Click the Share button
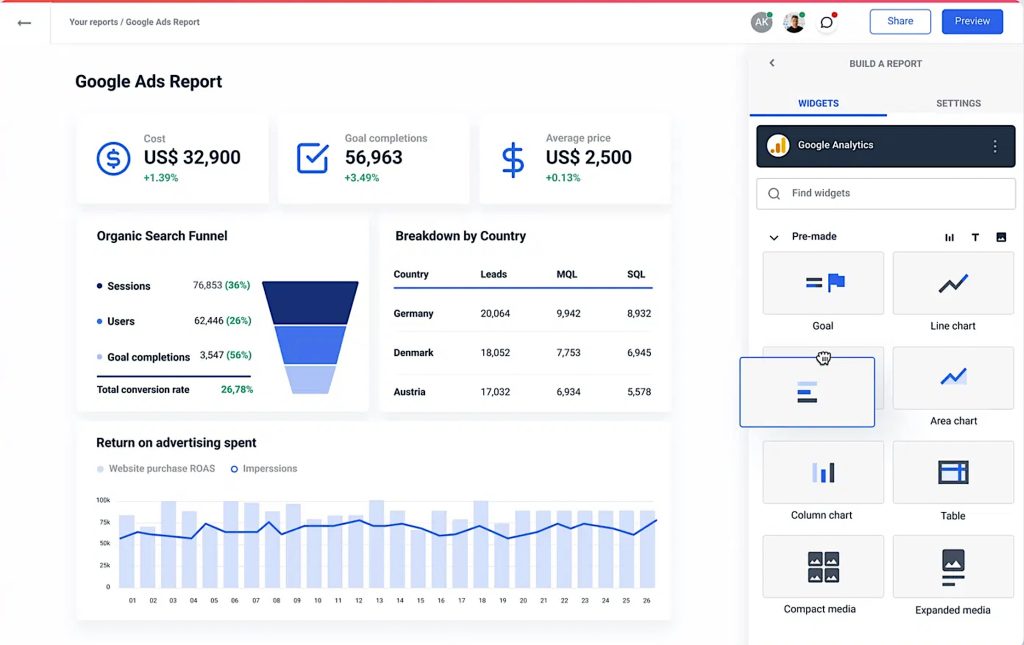This screenshot has width=1024, height=645. 898,21
